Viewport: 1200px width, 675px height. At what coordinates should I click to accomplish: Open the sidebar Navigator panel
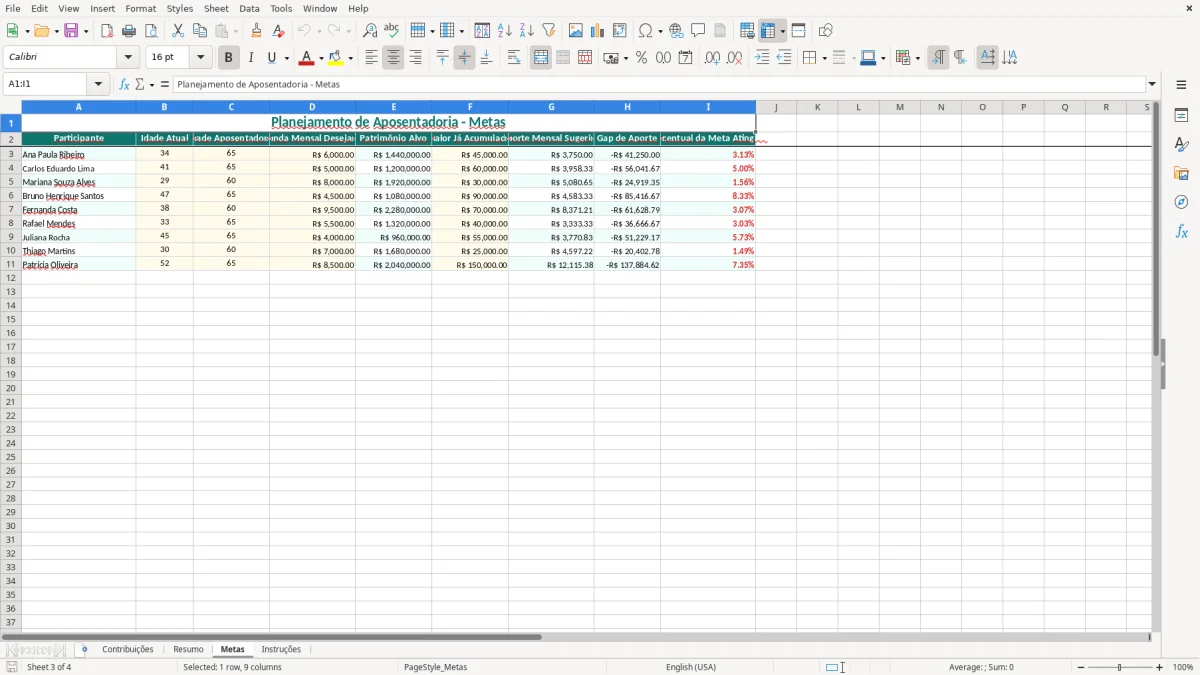[x=1181, y=202]
